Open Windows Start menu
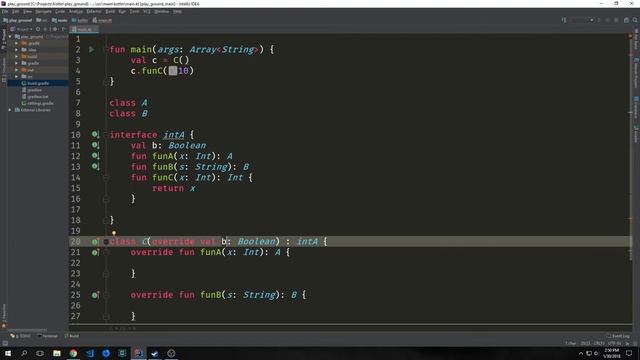 (8, 353)
